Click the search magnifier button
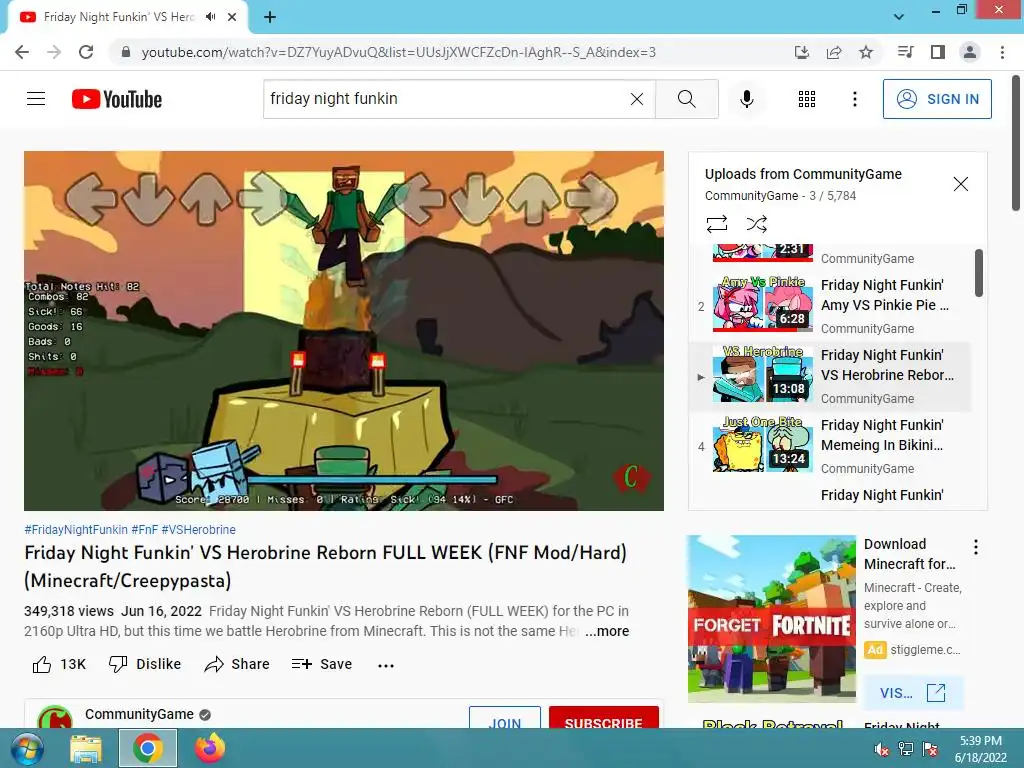Viewport: 1024px width, 768px height. point(686,99)
